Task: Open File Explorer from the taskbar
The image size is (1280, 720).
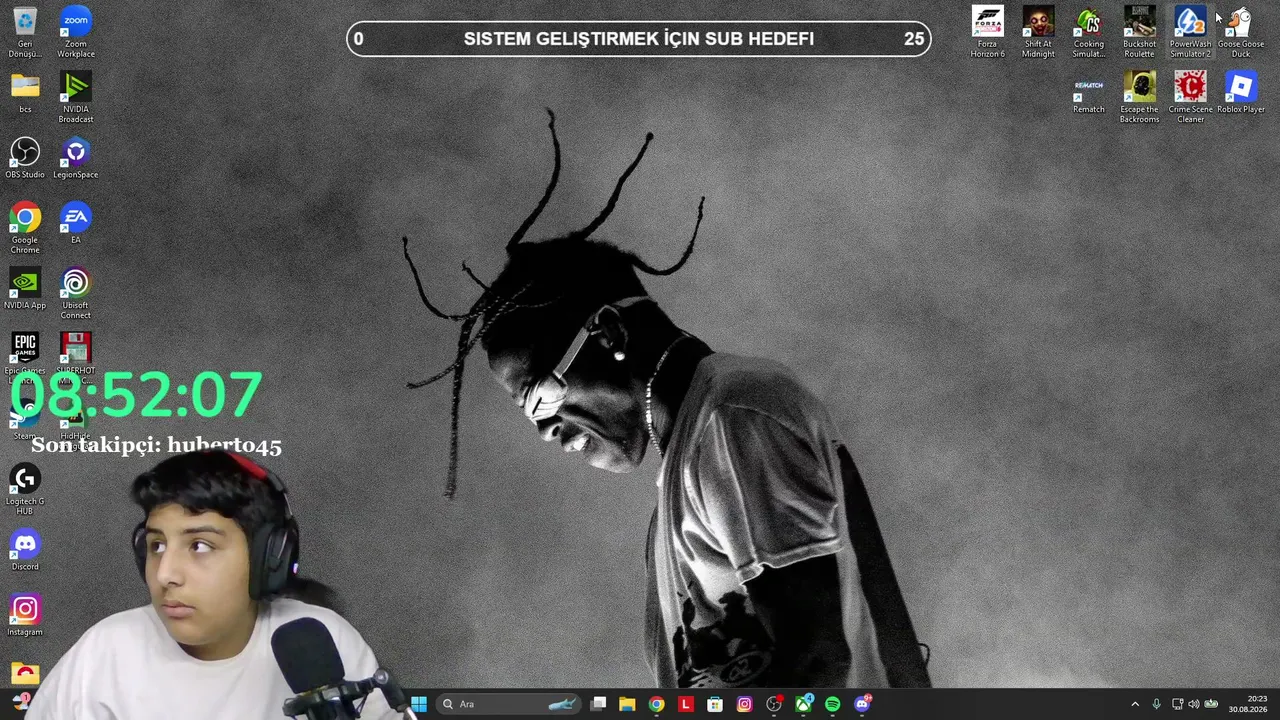Action: point(627,704)
